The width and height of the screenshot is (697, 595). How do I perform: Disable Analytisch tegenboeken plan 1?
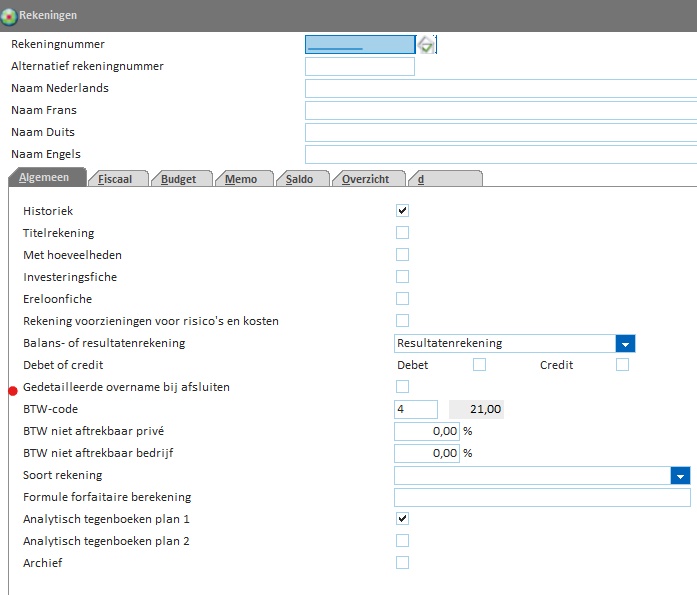pyautogui.click(x=402, y=519)
